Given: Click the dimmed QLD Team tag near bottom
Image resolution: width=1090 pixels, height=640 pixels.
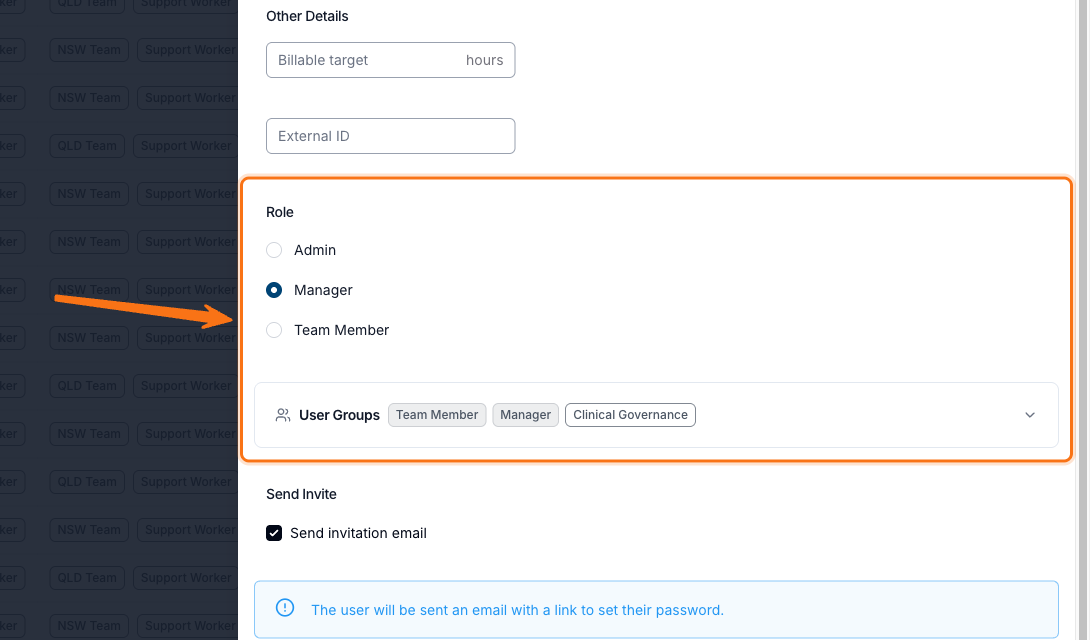Looking at the screenshot, I should click(87, 577).
